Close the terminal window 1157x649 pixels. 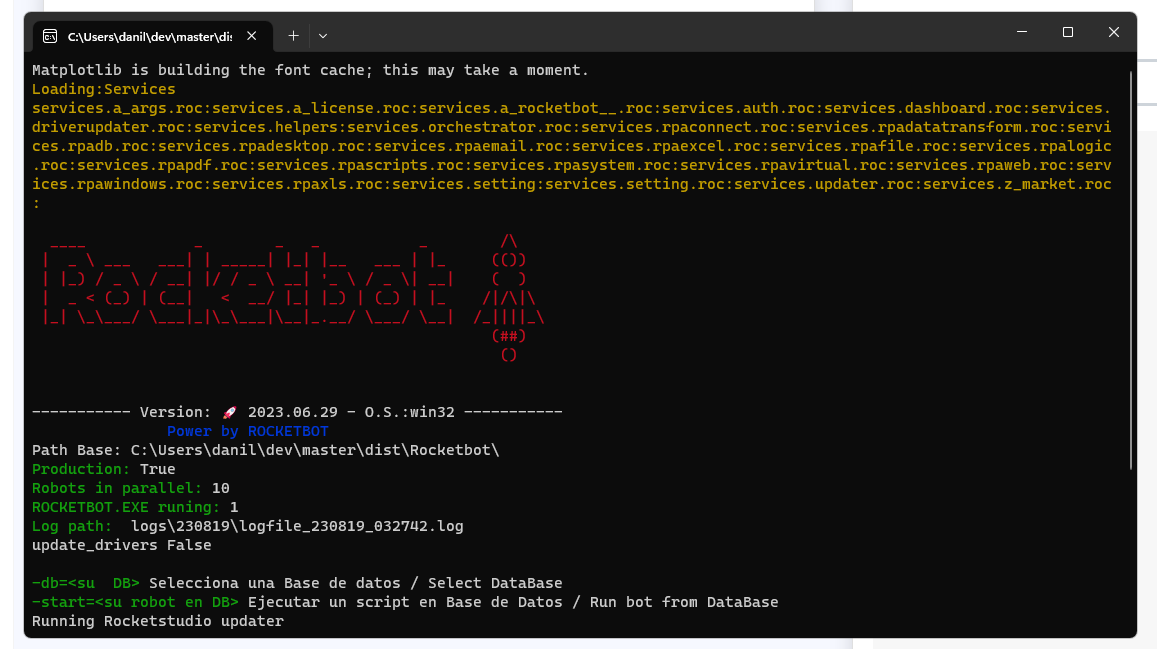pyautogui.click(x=1113, y=32)
